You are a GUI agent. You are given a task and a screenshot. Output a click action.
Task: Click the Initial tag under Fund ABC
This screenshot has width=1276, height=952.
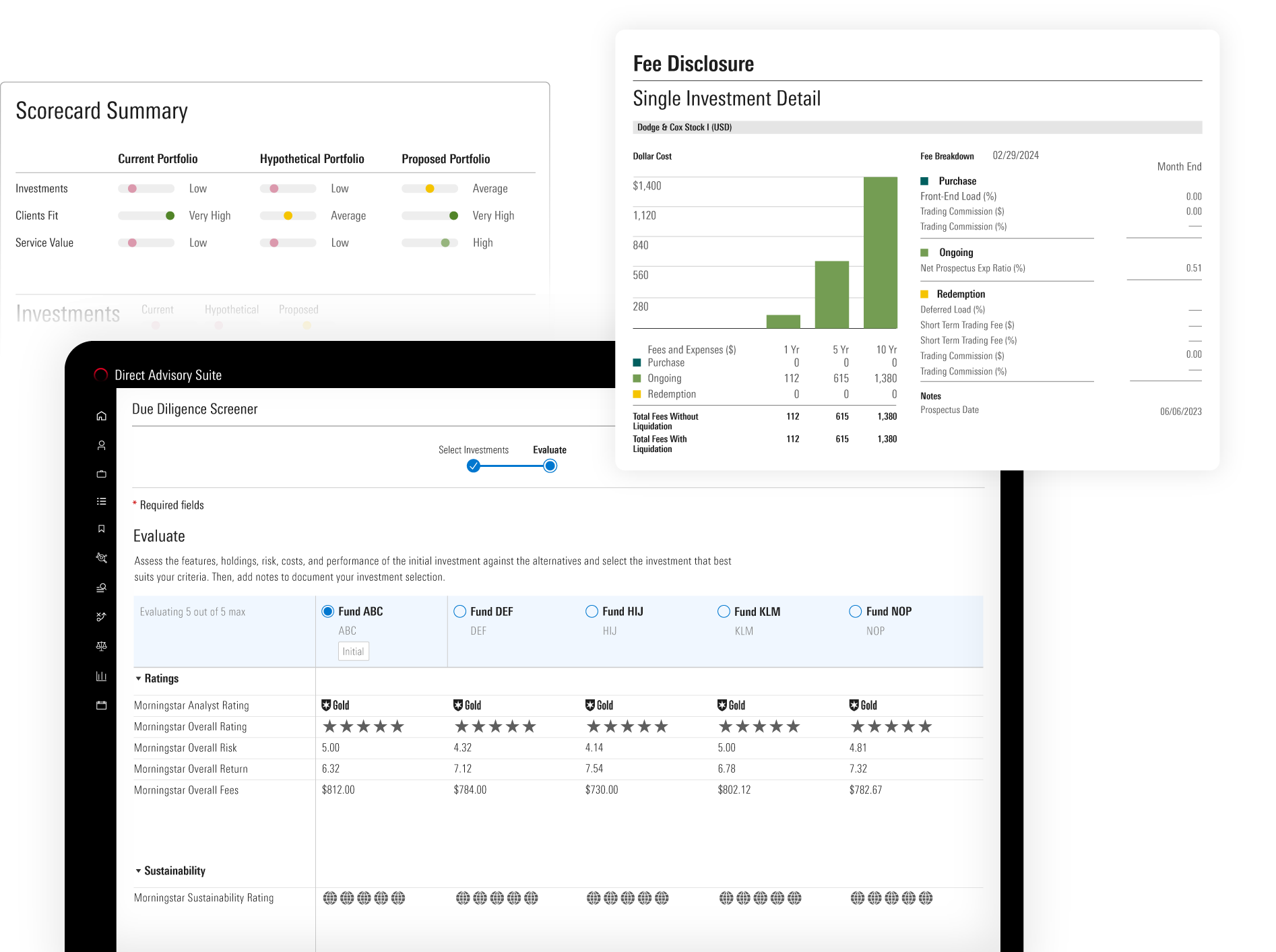coord(353,652)
